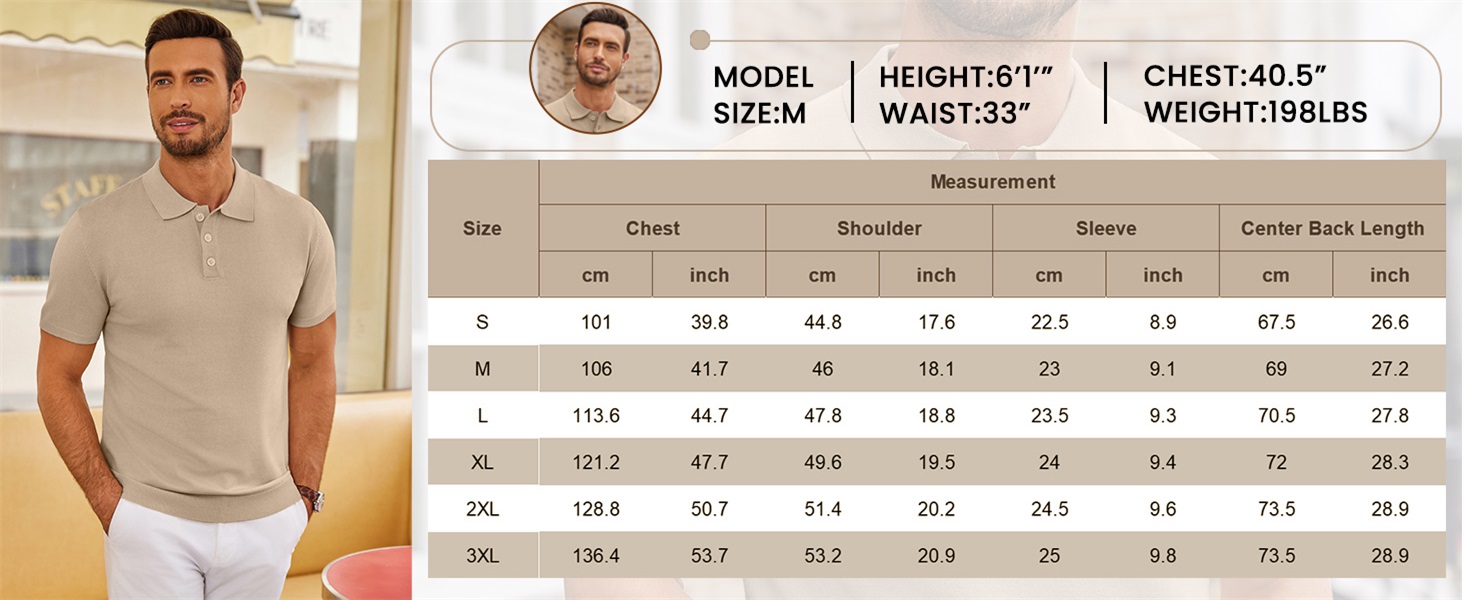The width and height of the screenshot is (1464, 600).
Task: Select the M size row label
Action: [482, 369]
